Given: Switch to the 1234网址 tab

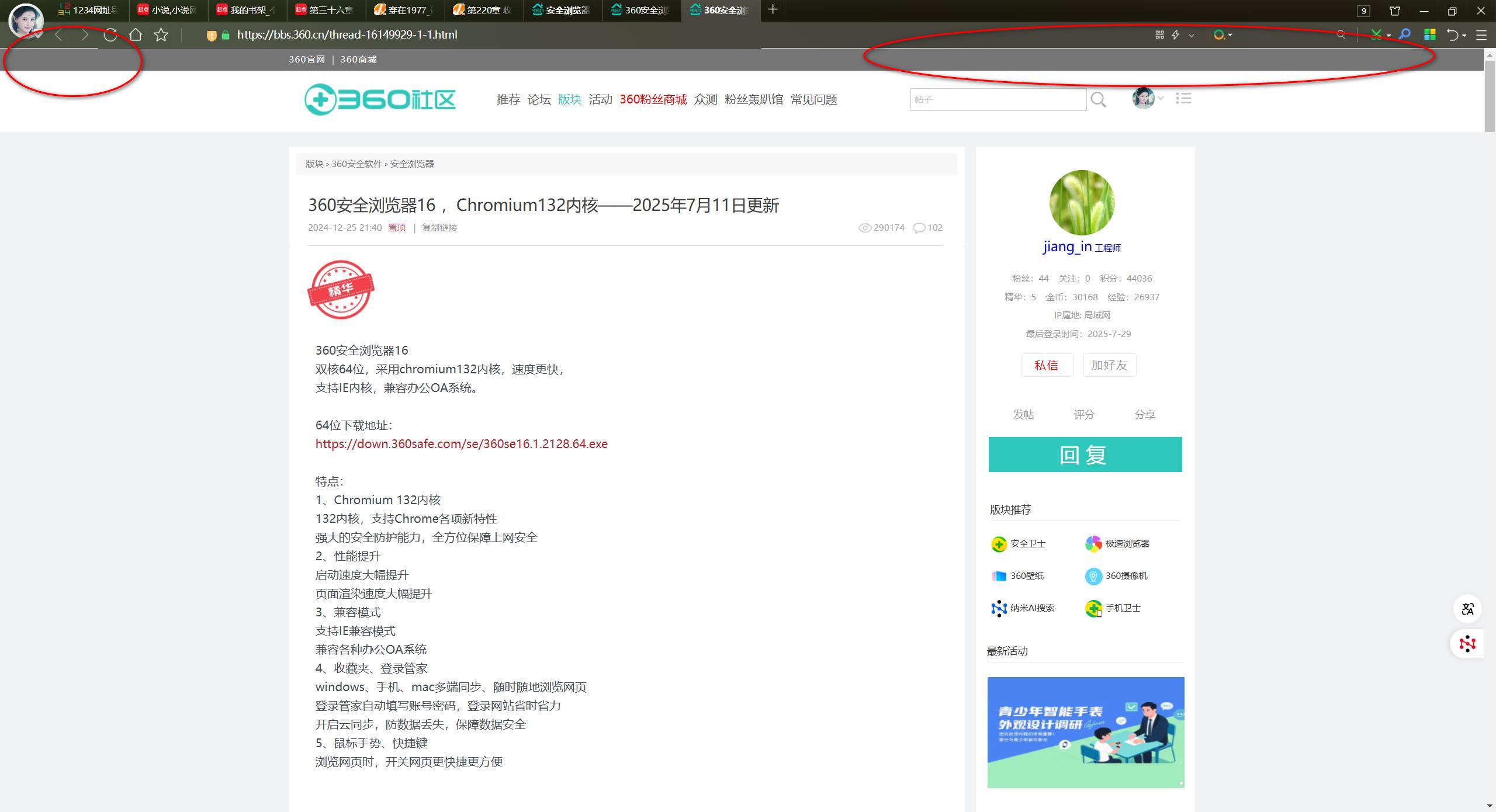Looking at the screenshot, I should [89, 11].
